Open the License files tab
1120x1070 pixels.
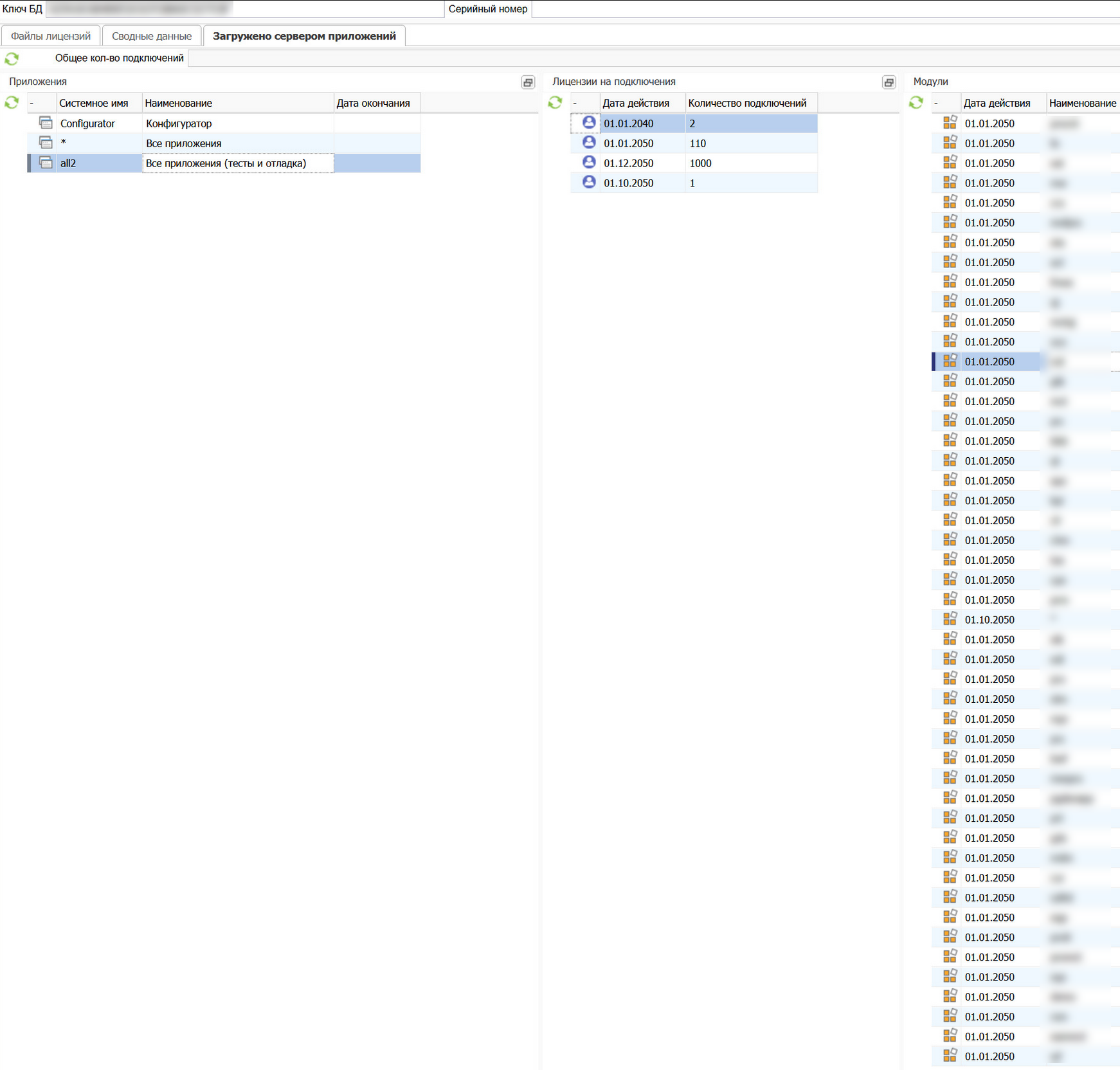[51, 36]
